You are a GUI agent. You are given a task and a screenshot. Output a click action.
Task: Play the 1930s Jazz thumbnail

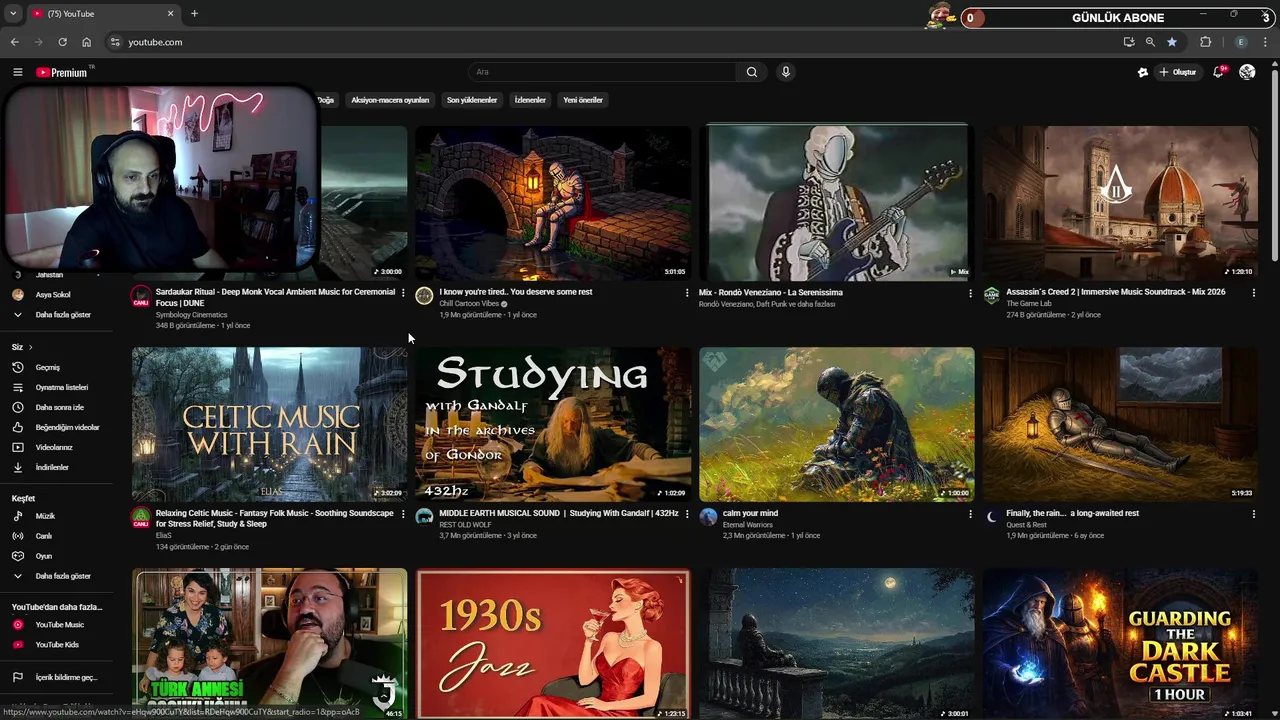[x=553, y=644]
